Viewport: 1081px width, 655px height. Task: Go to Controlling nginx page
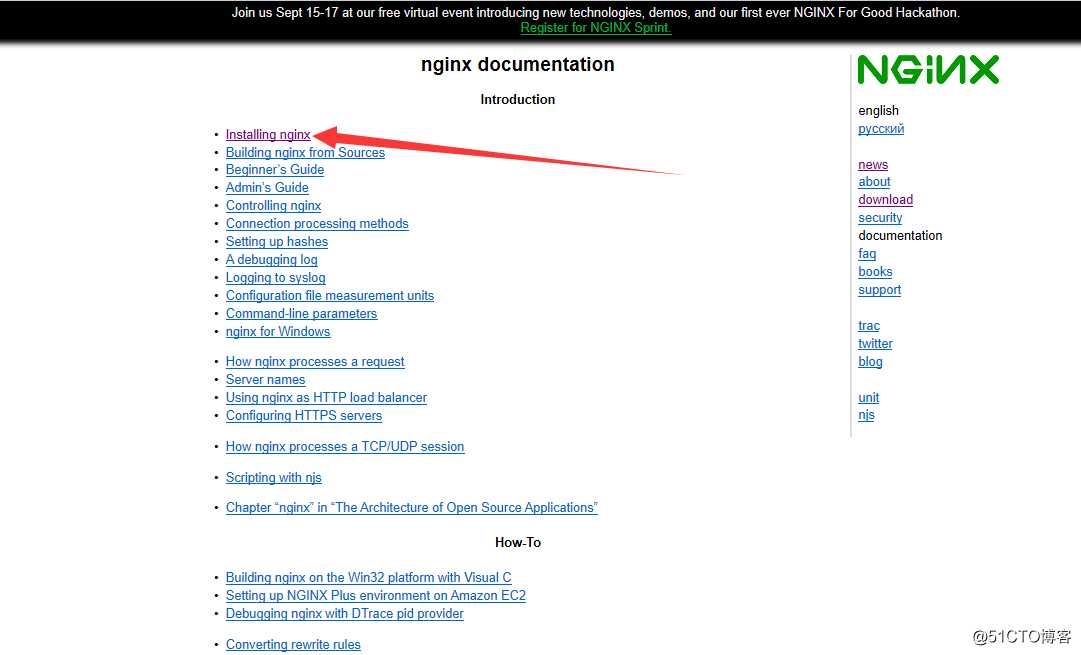[273, 205]
